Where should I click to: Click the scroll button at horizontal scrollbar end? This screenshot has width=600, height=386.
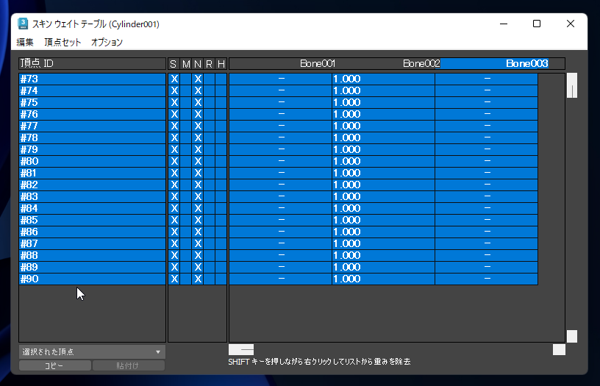click(x=559, y=350)
